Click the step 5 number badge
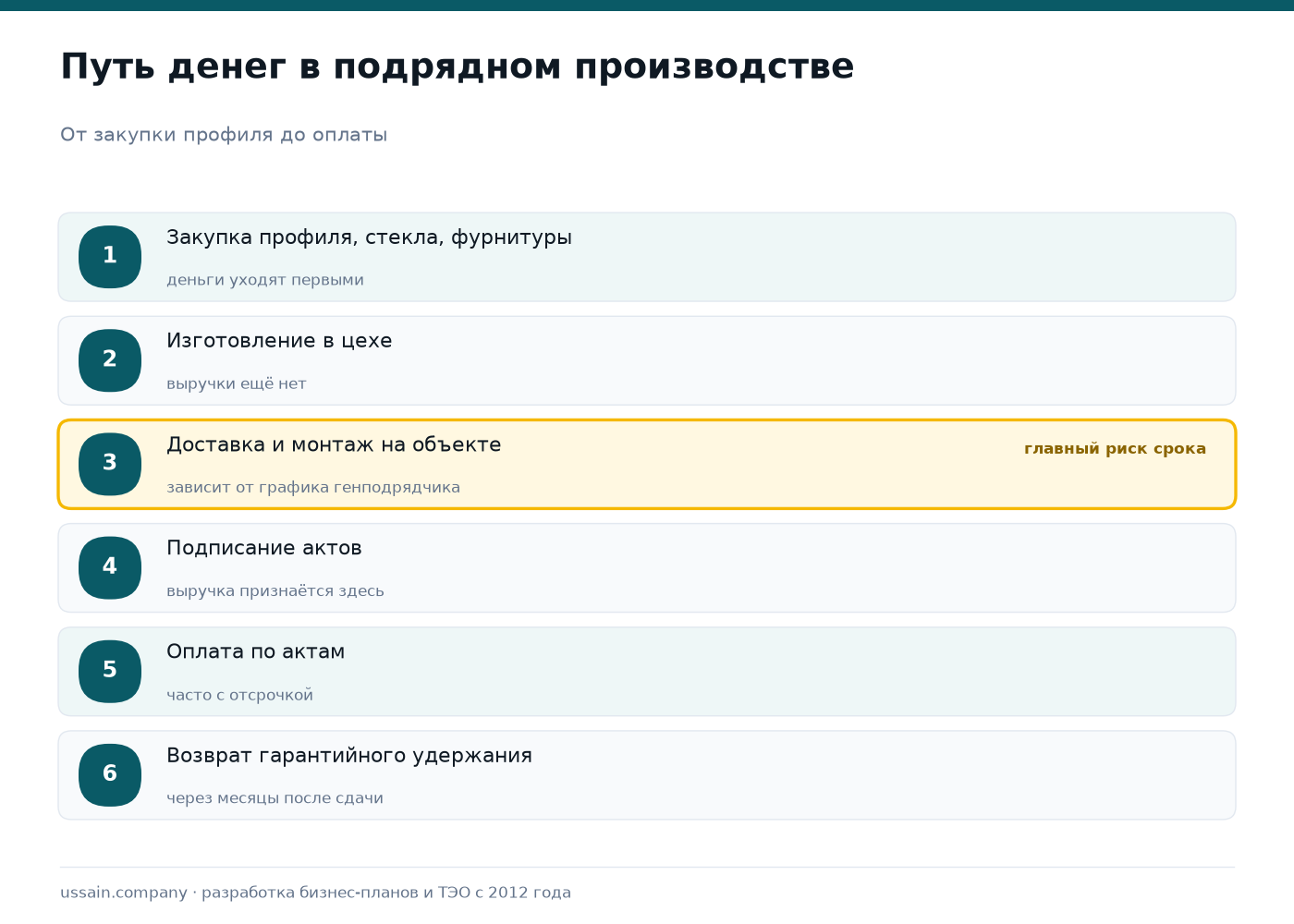Screen dimensions: 1294x924 click(110, 671)
